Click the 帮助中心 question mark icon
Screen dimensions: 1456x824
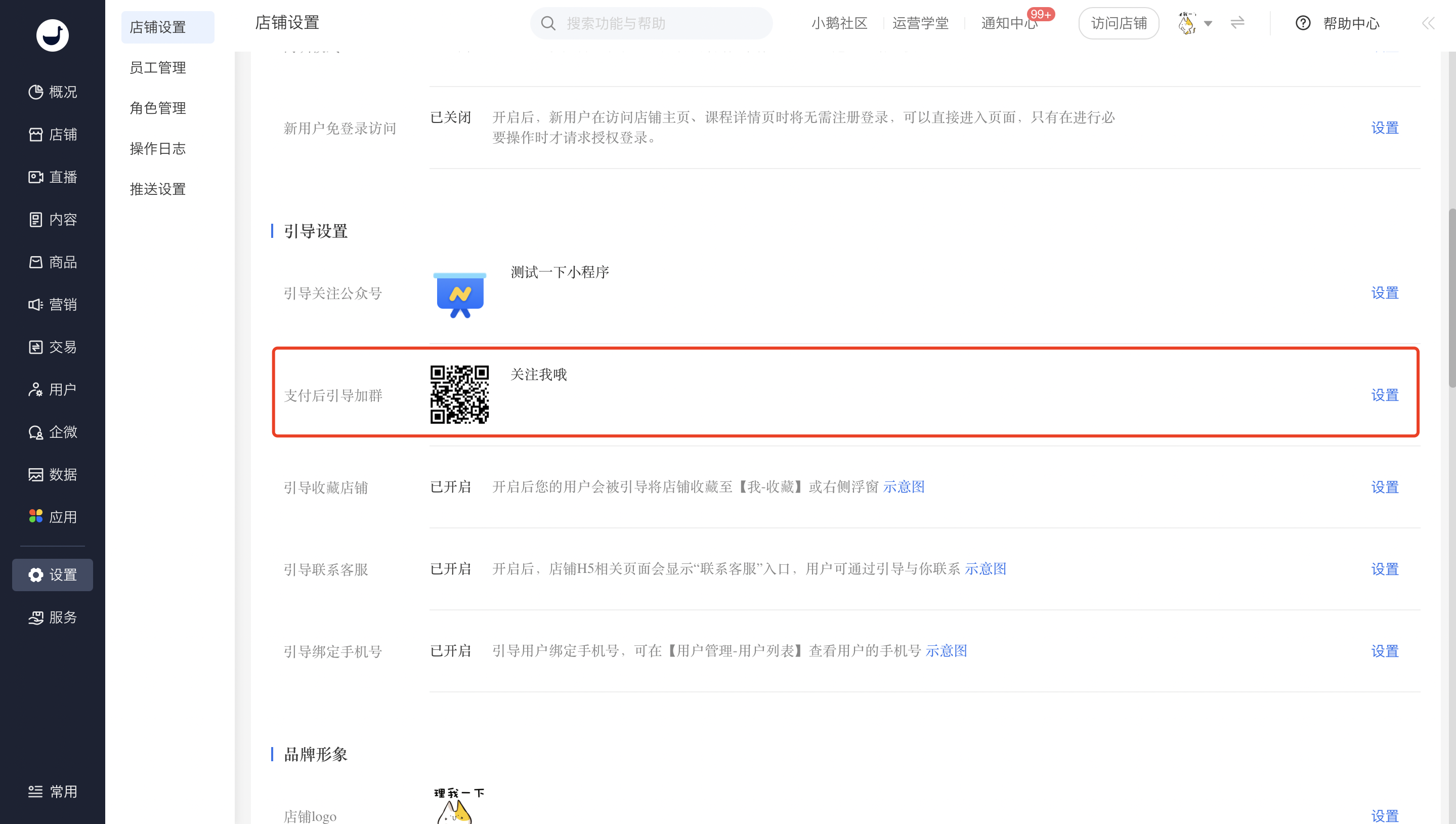pyautogui.click(x=1303, y=23)
